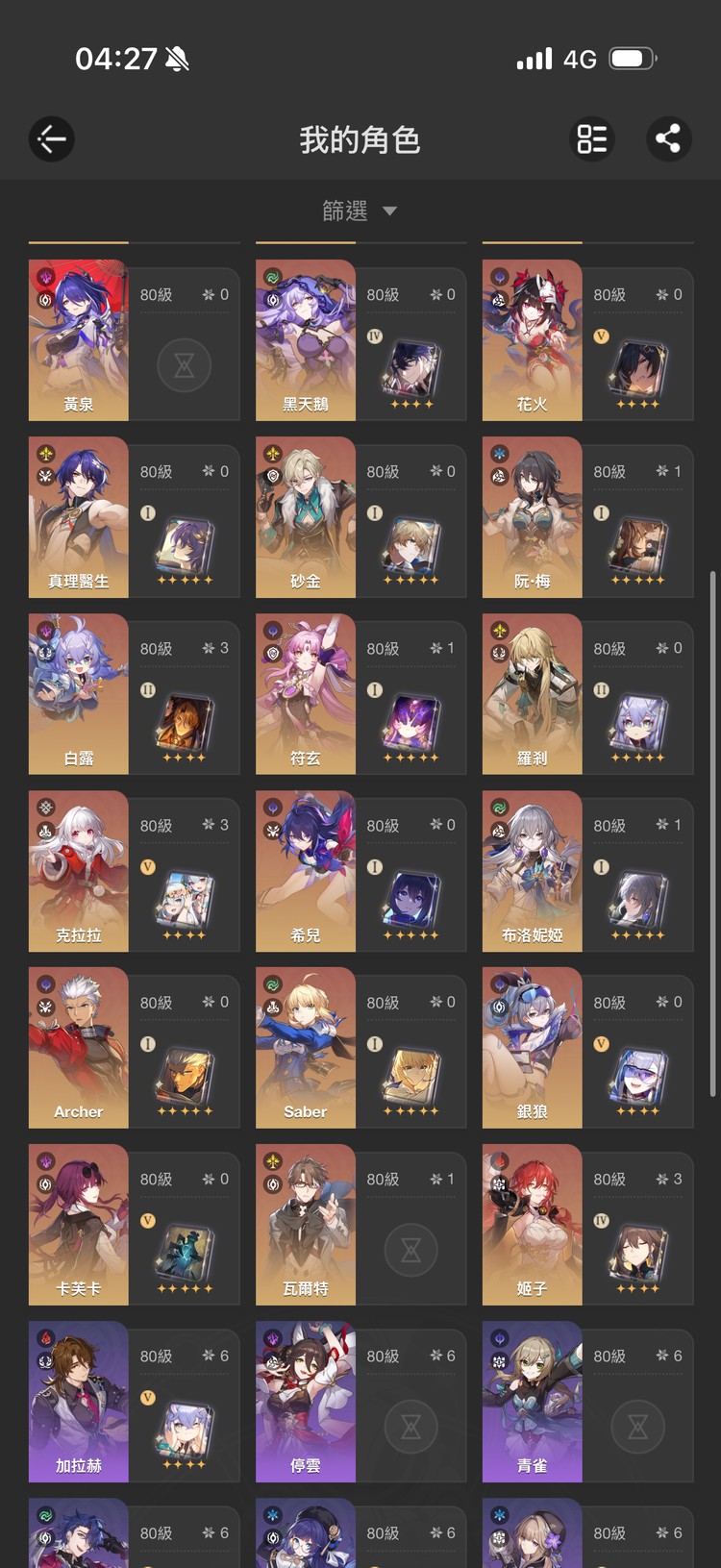This screenshot has width=721, height=1568.
Task: Select 銀狼's equipped light cone icon
Action: [638, 1079]
